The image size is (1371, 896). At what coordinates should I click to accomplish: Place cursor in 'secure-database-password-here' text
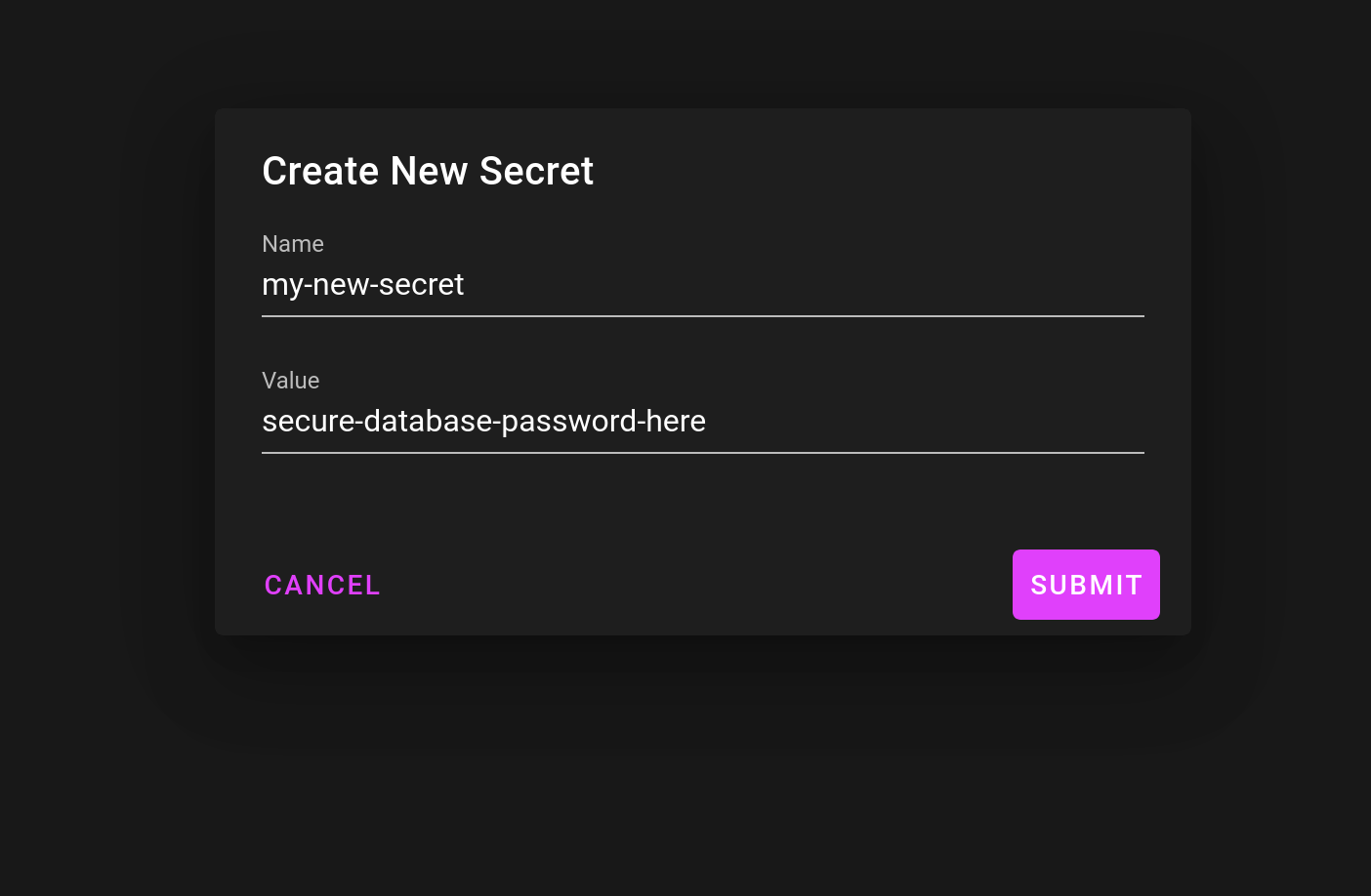(x=483, y=422)
